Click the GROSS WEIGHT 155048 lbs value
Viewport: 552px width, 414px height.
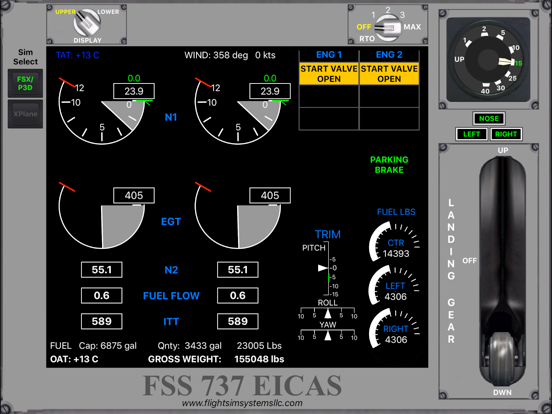click(x=259, y=359)
